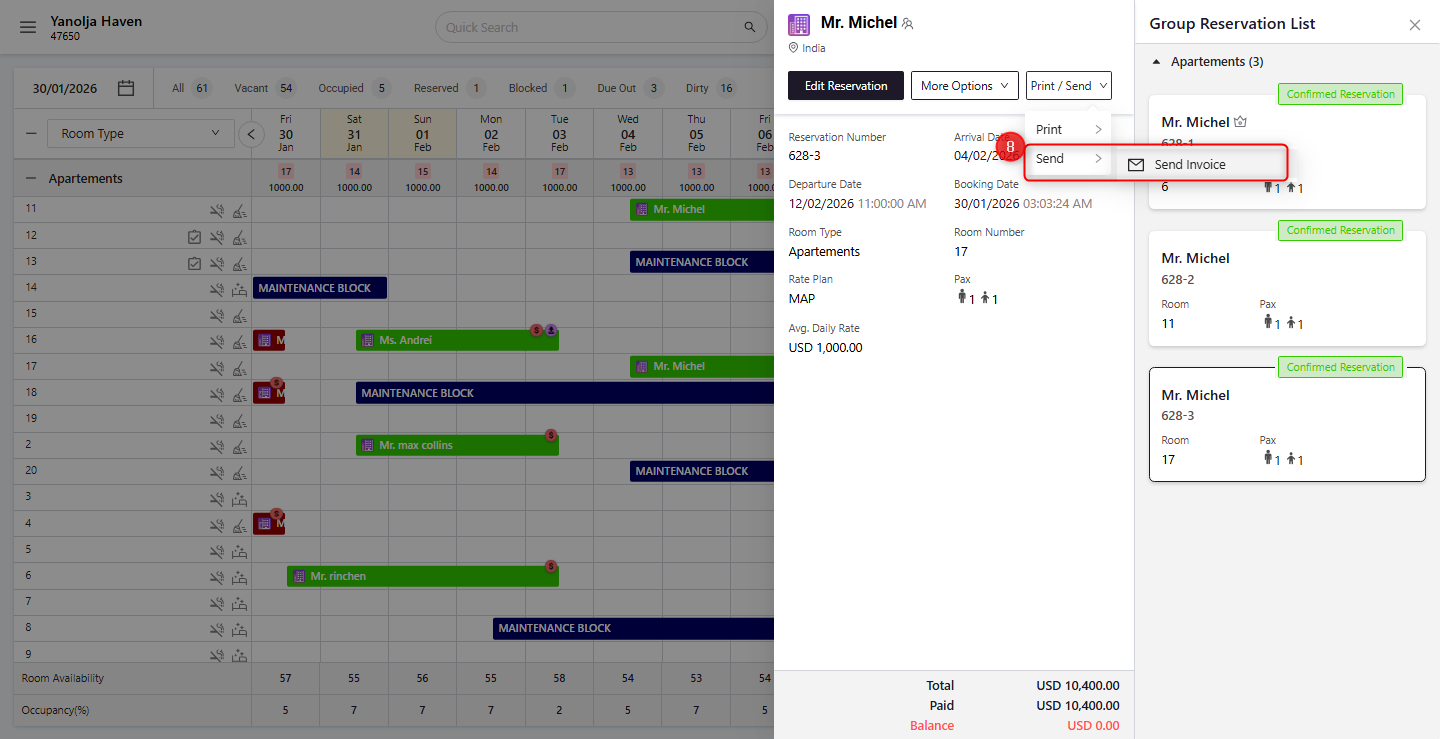The width and height of the screenshot is (1440, 739).
Task: Collapse all using dash beside Room Type
Action: click(x=29, y=134)
